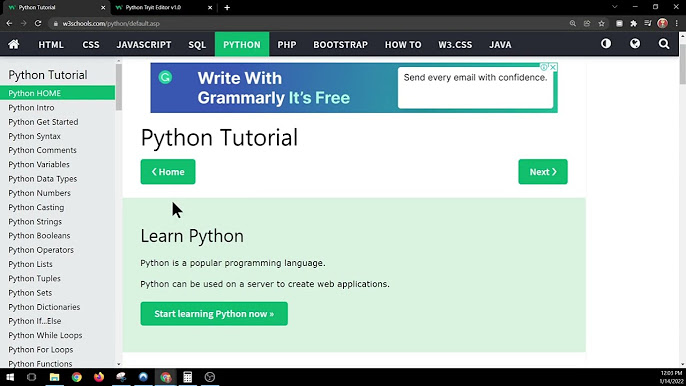Select the JAVASCRIPT menu item
This screenshot has width=686, height=386.
tap(144, 45)
